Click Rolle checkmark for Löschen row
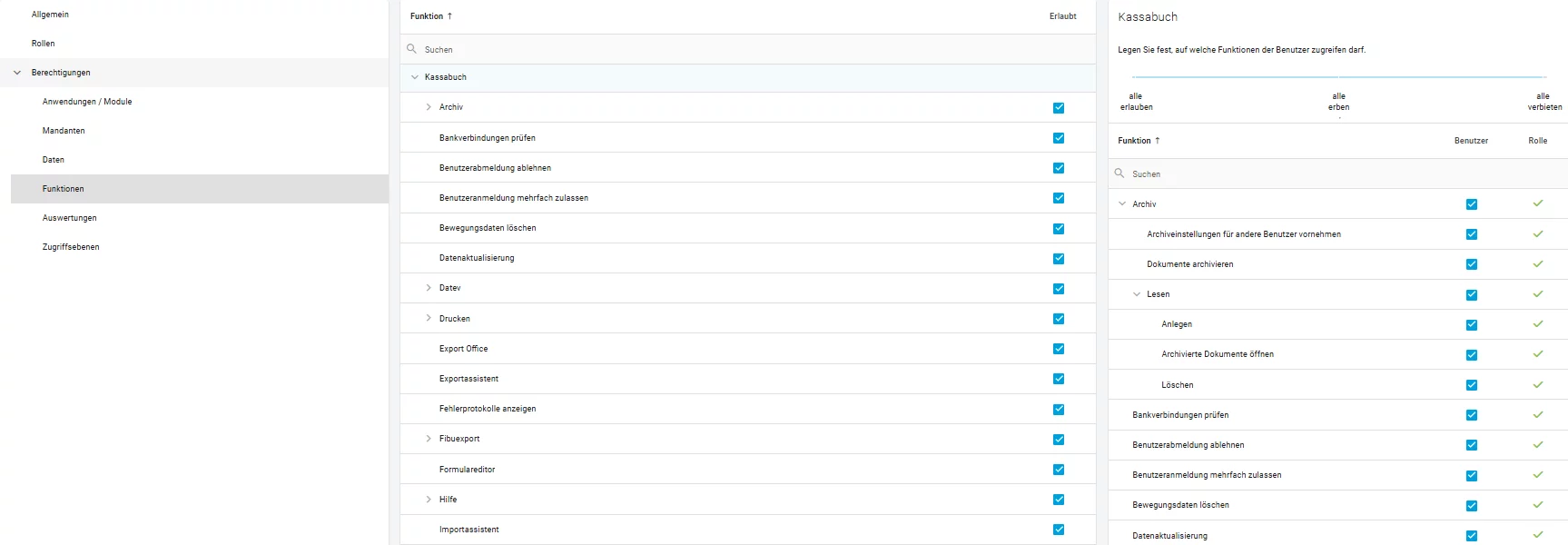This screenshot has width=1568, height=545. [x=1538, y=385]
